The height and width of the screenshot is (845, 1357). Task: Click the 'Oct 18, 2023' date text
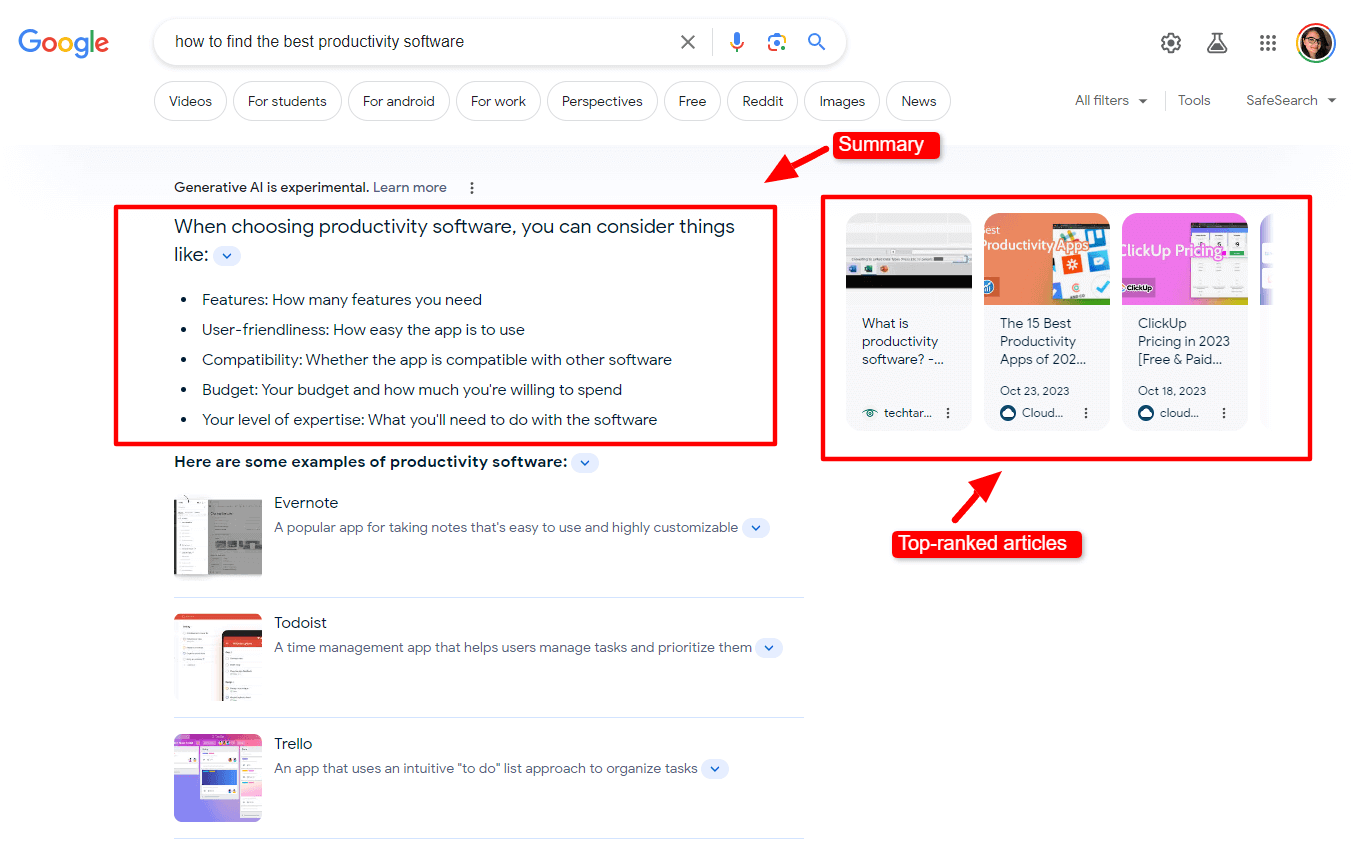1172,391
